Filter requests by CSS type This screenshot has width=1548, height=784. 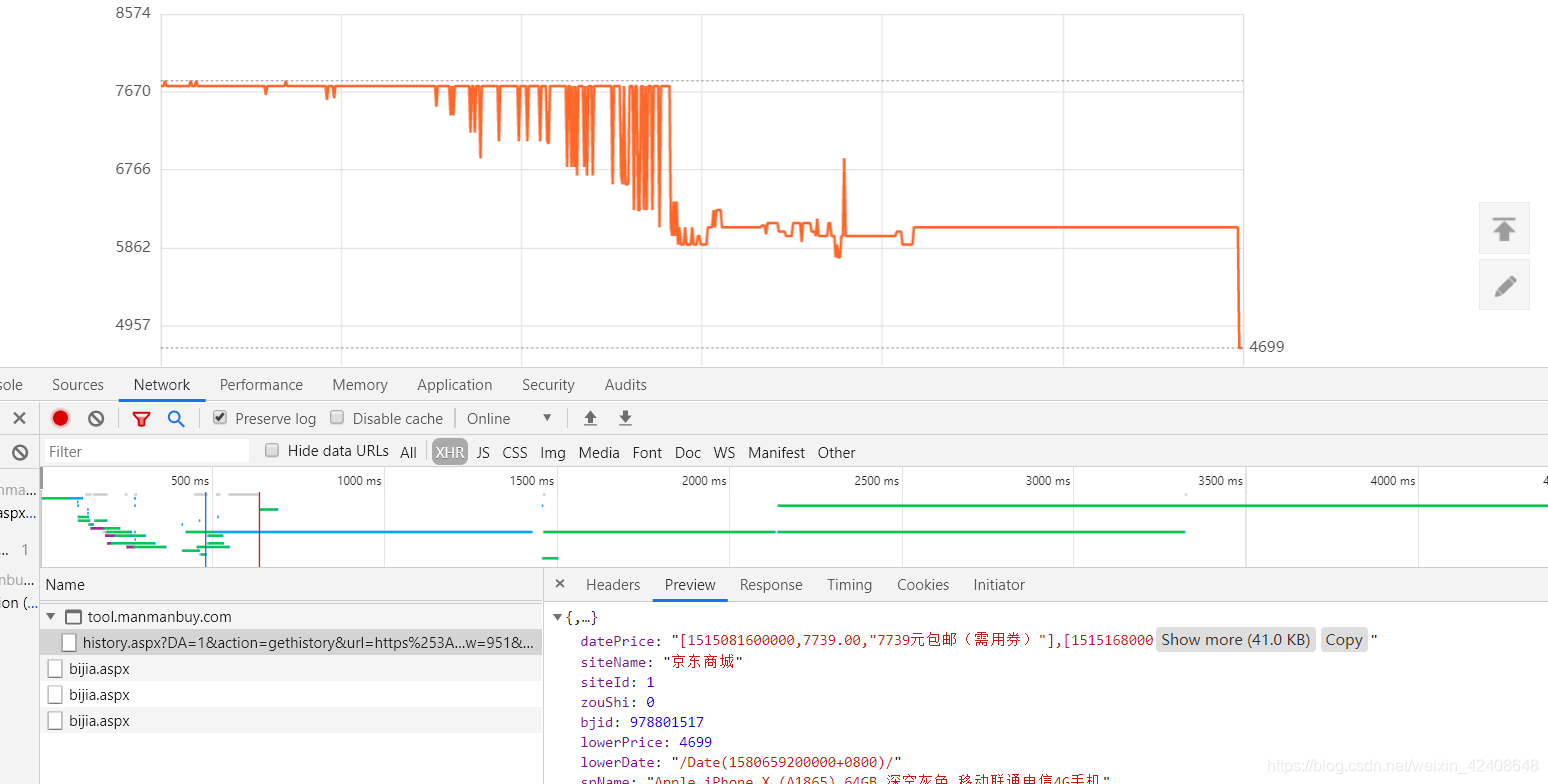(x=515, y=452)
